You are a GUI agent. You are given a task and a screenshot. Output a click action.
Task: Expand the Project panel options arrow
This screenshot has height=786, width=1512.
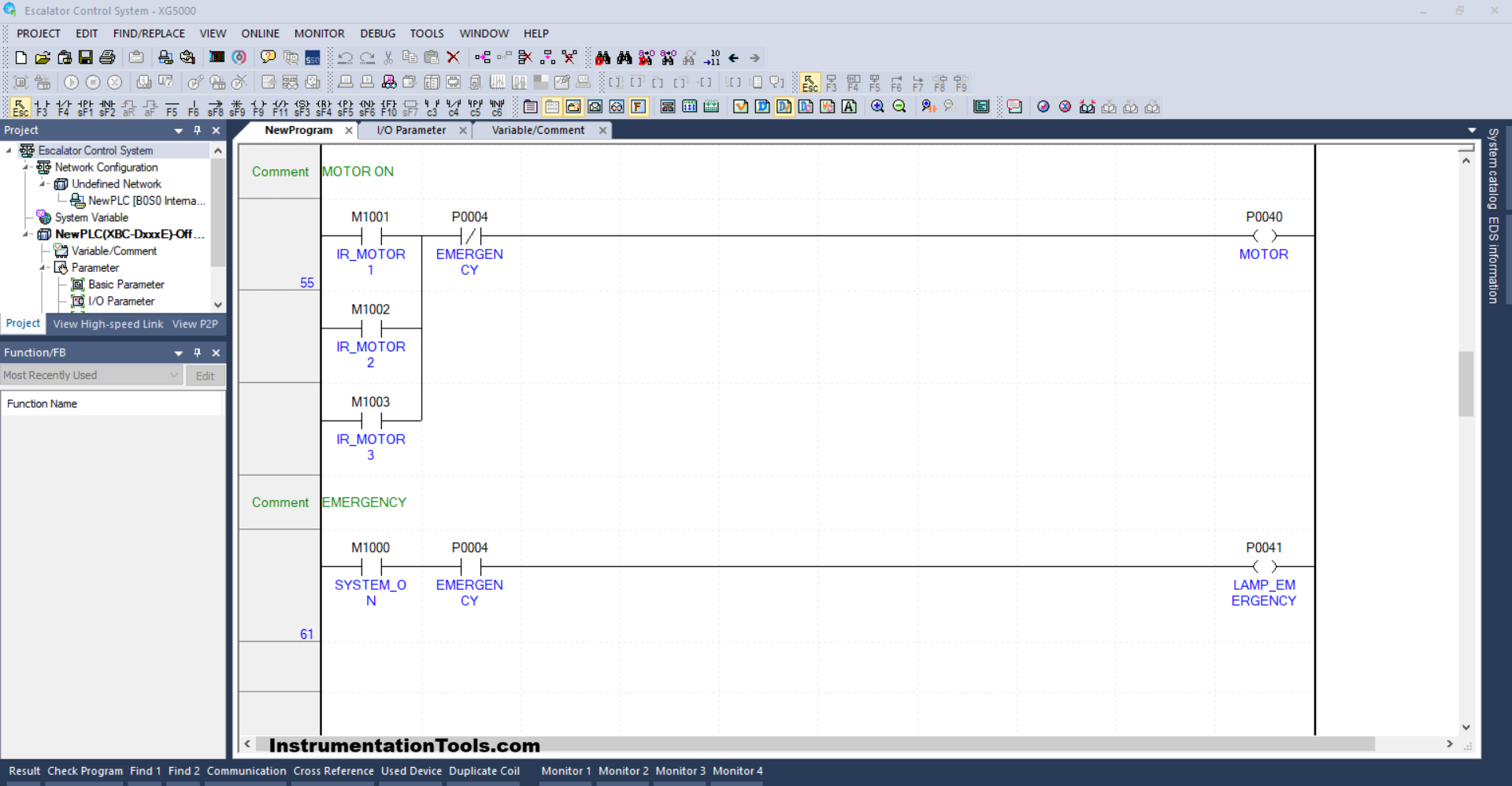tap(178, 130)
